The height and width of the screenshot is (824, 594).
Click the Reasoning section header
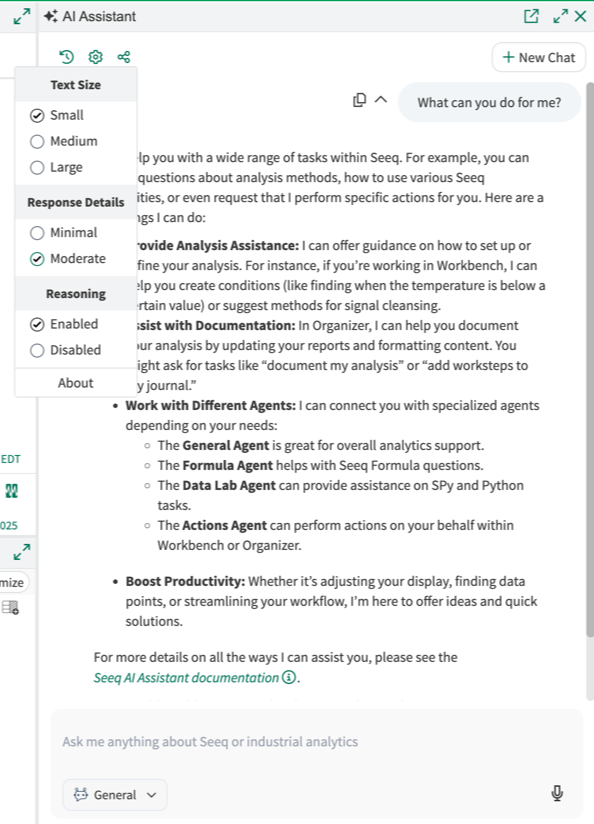pos(76,294)
